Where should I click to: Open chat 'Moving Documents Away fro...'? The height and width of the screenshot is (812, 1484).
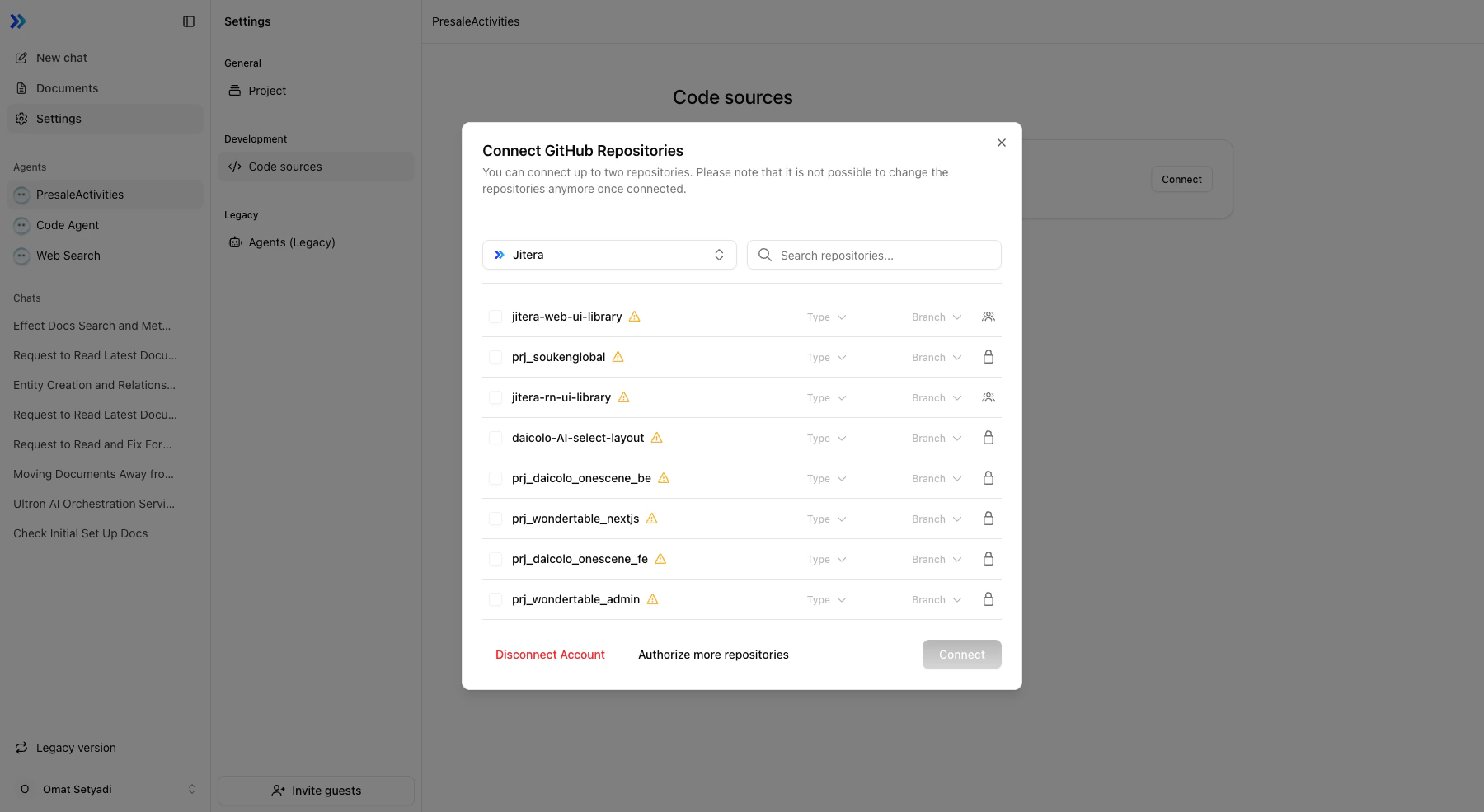pos(93,474)
